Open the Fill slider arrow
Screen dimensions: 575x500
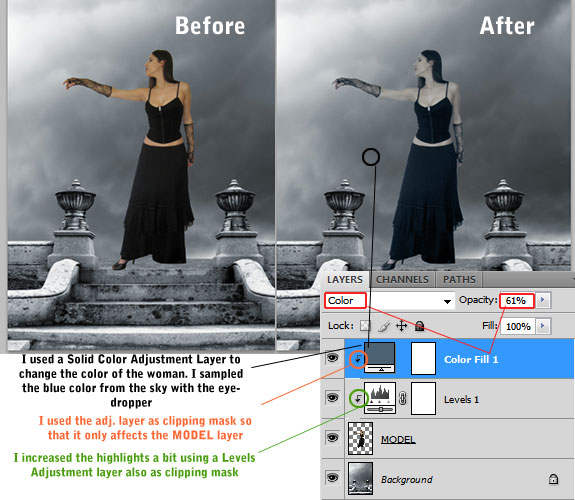543,326
